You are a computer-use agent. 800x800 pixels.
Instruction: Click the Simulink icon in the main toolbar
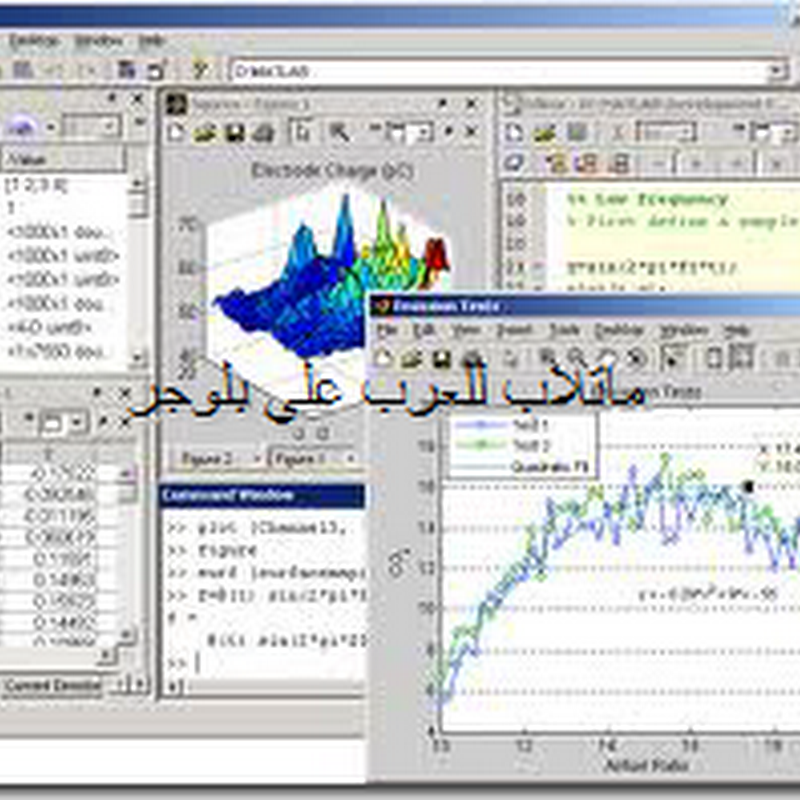coord(126,70)
